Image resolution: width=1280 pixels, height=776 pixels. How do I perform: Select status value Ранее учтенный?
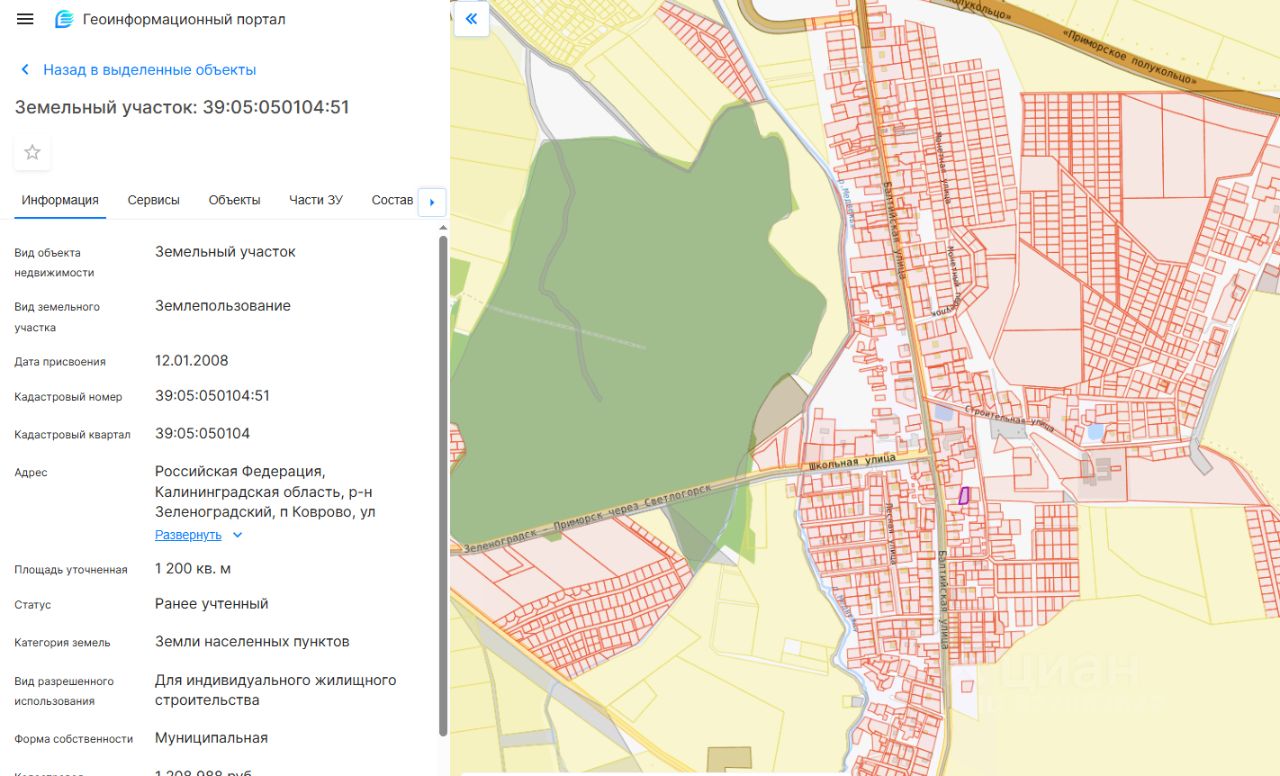point(212,604)
